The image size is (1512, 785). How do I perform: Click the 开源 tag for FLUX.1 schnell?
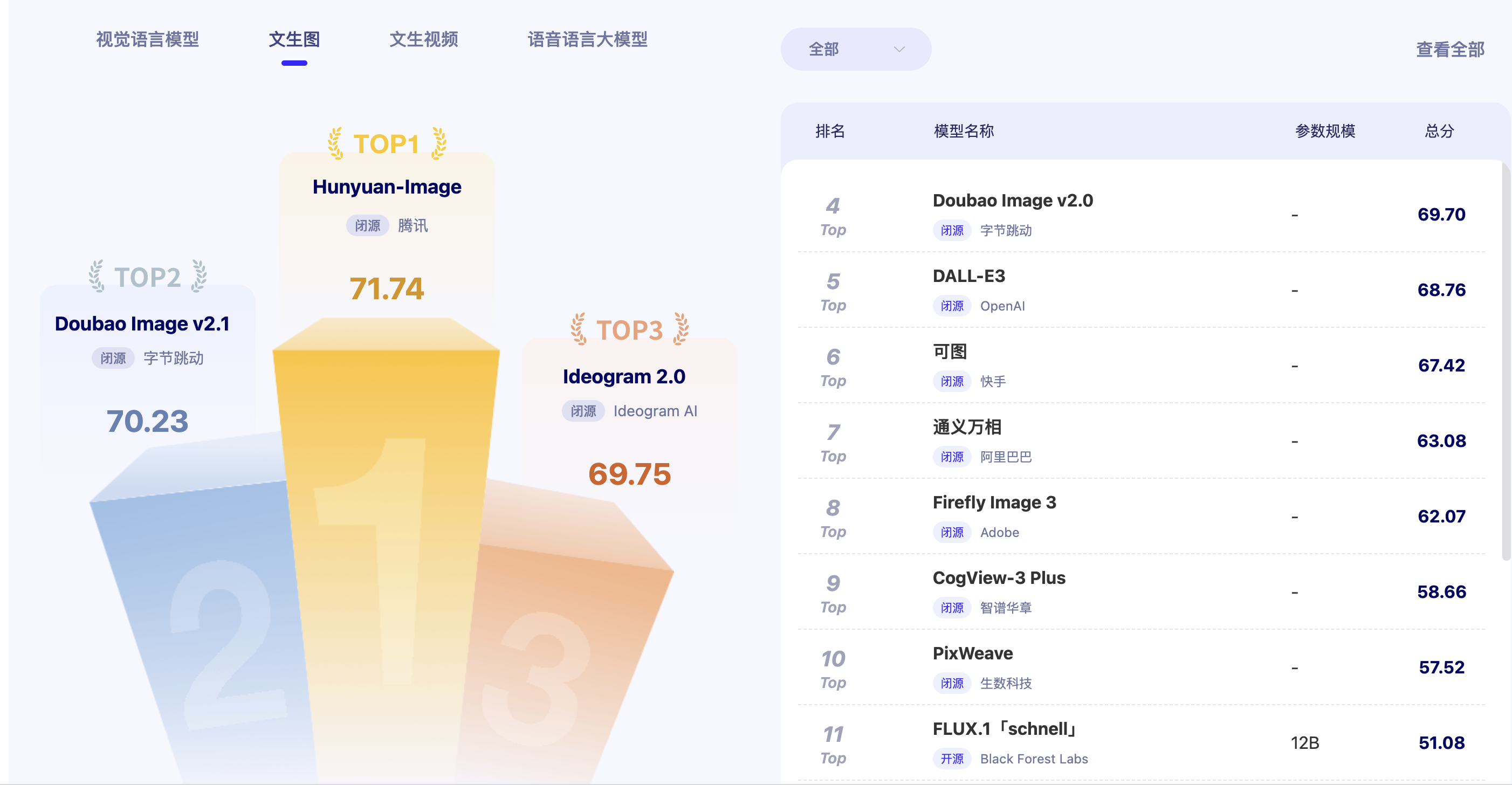pos(952,759)
